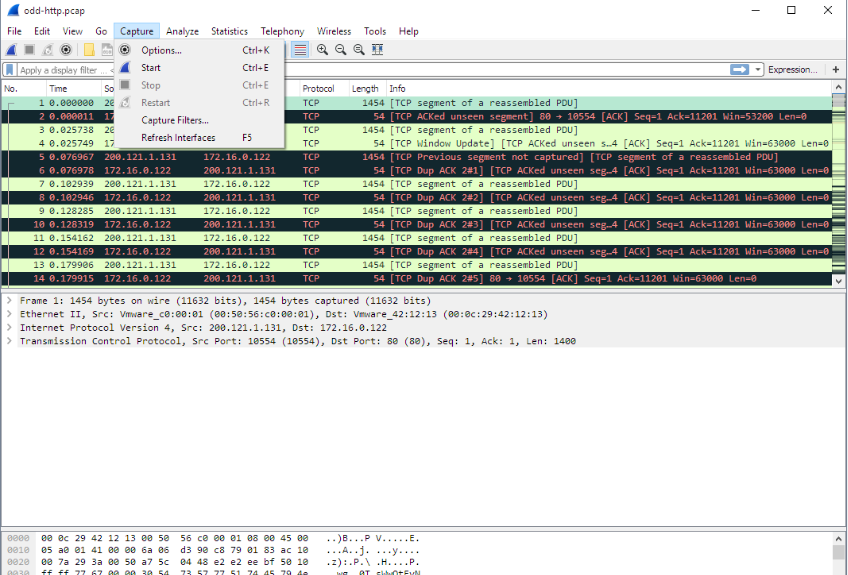Select packet 13 at time 0.179906
Screen dimensions: 848x575
click(x=416, y=265)
